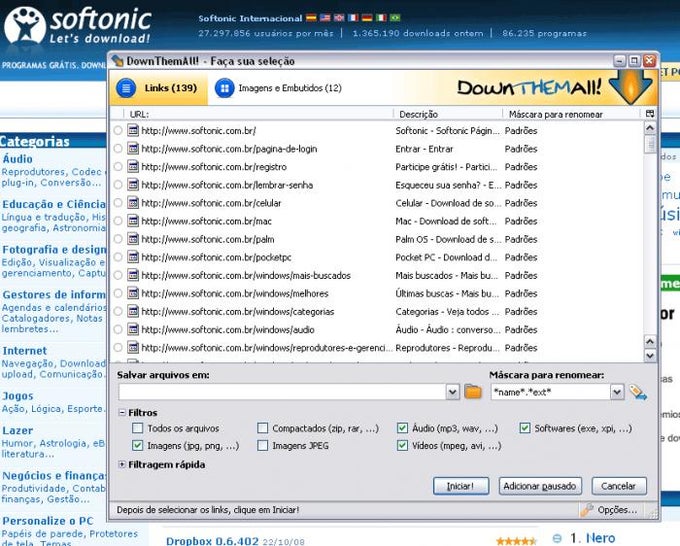680x546 pixels.
Task: Uncheck the Vídeos (mpeg, avi) filter
Action: 402,445
